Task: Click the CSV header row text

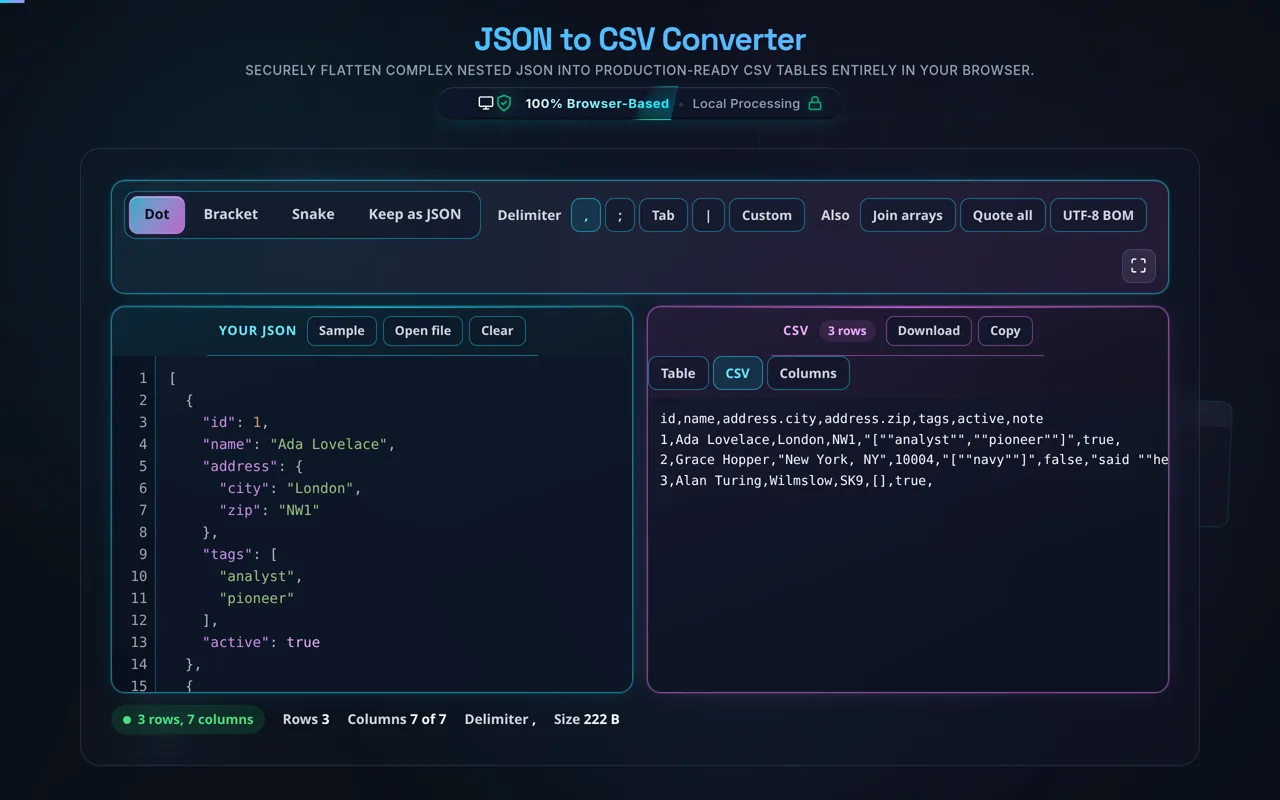Action: (x=852, y=419)
